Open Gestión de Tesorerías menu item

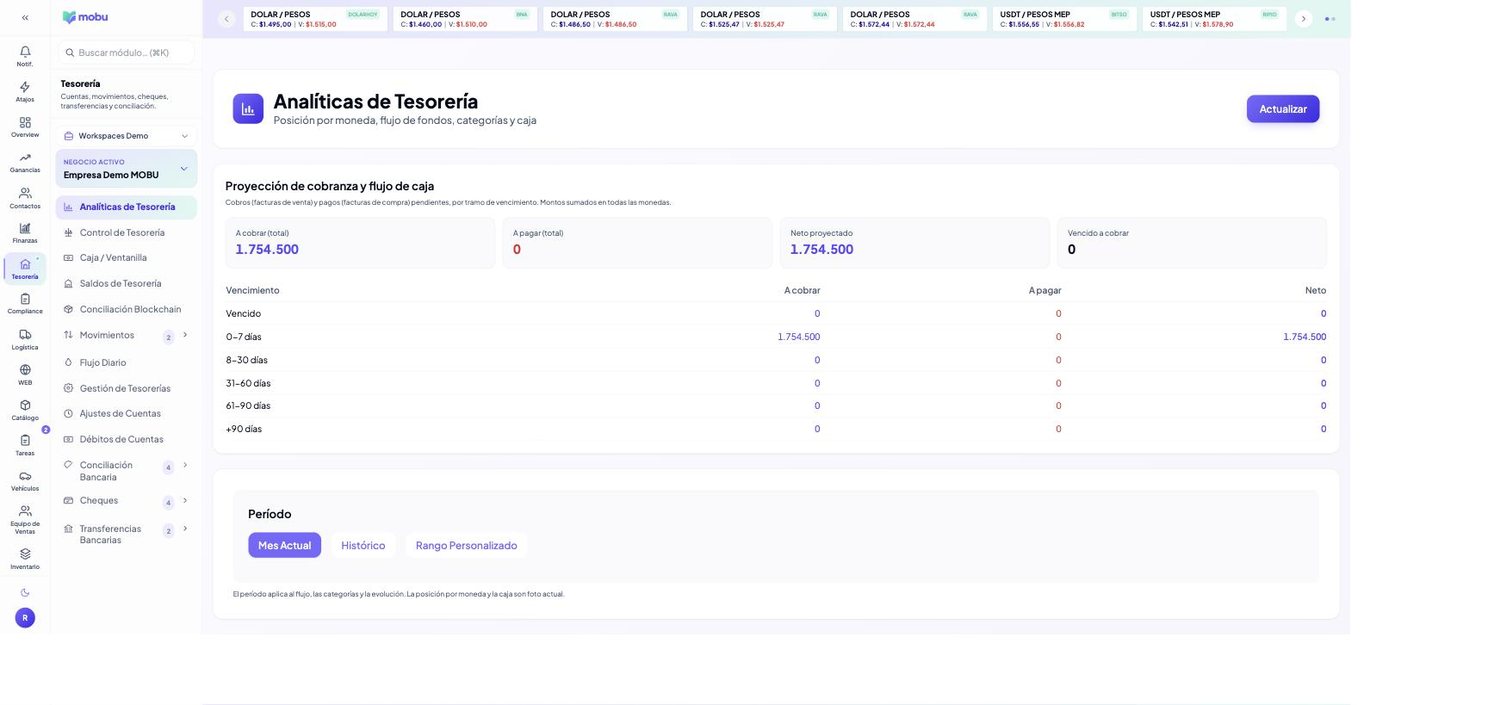[x=126, y=389]
